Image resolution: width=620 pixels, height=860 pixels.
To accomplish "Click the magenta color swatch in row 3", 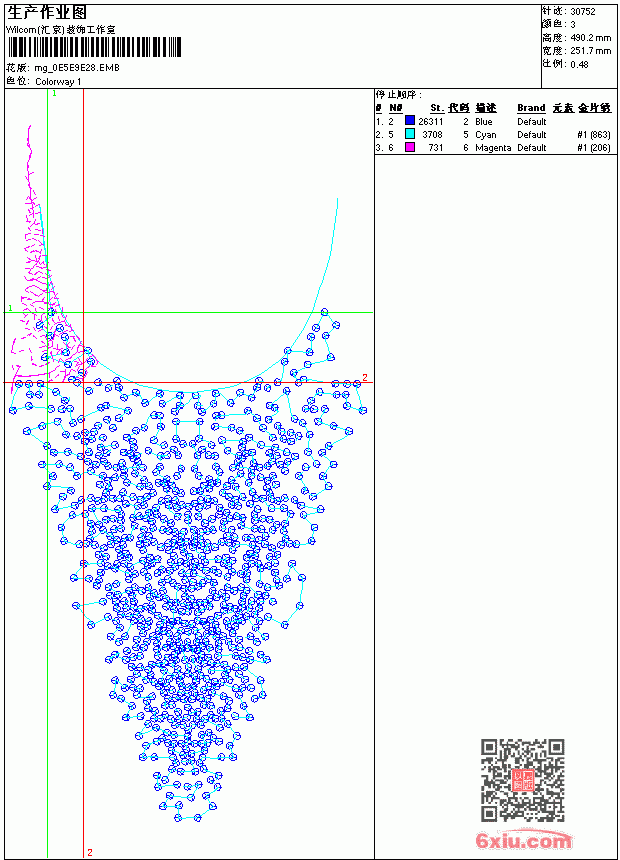I will click(x=410, y=147).
